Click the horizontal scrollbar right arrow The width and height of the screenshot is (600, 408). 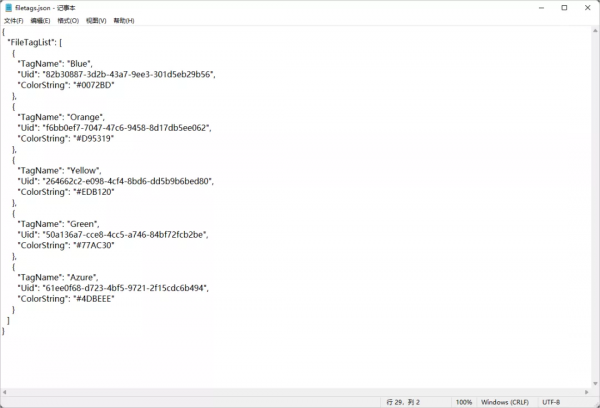pos(587,392)
